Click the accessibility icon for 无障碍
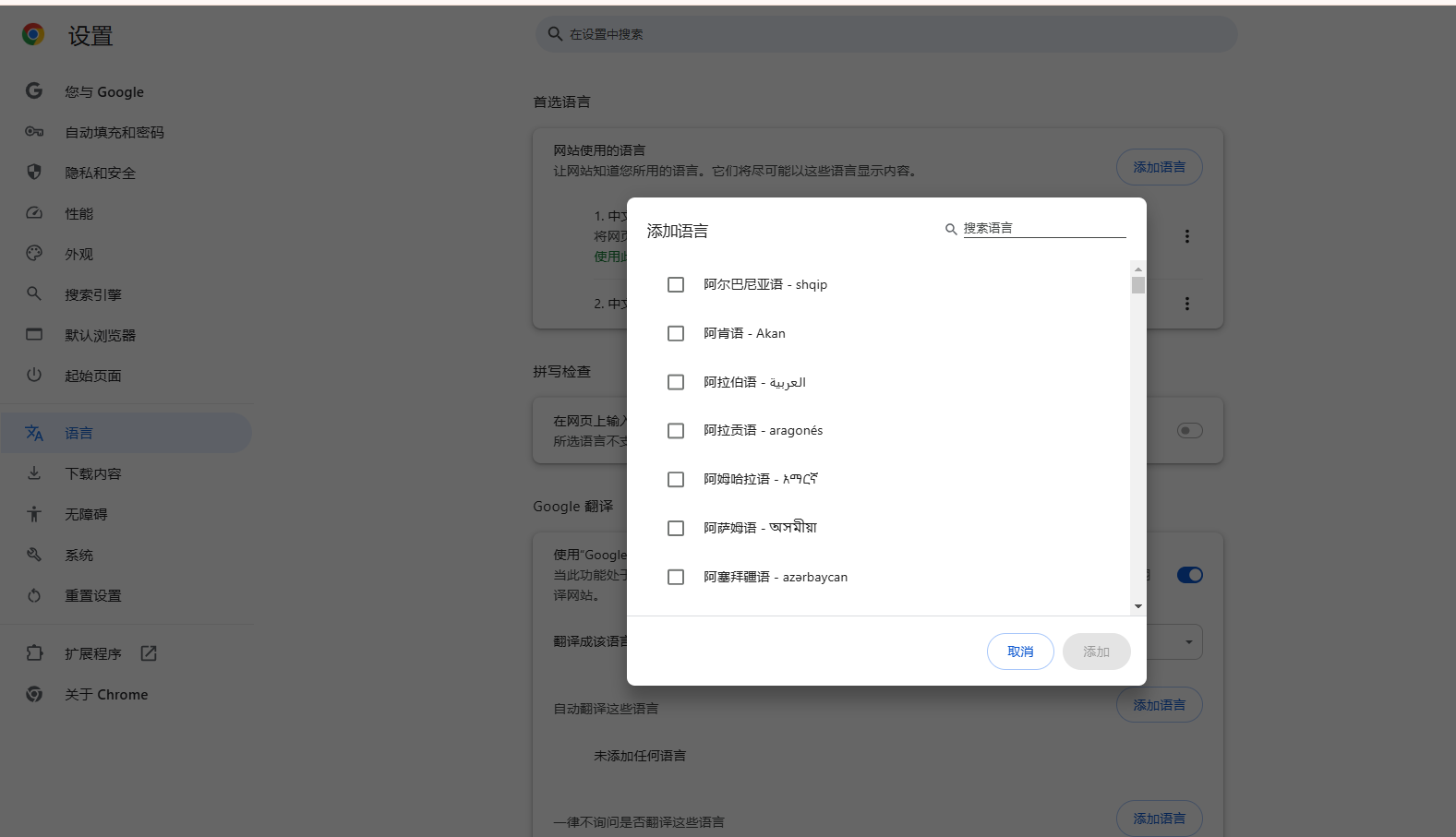Screen dimensions: 1456x837 click(x=34, y=514)
